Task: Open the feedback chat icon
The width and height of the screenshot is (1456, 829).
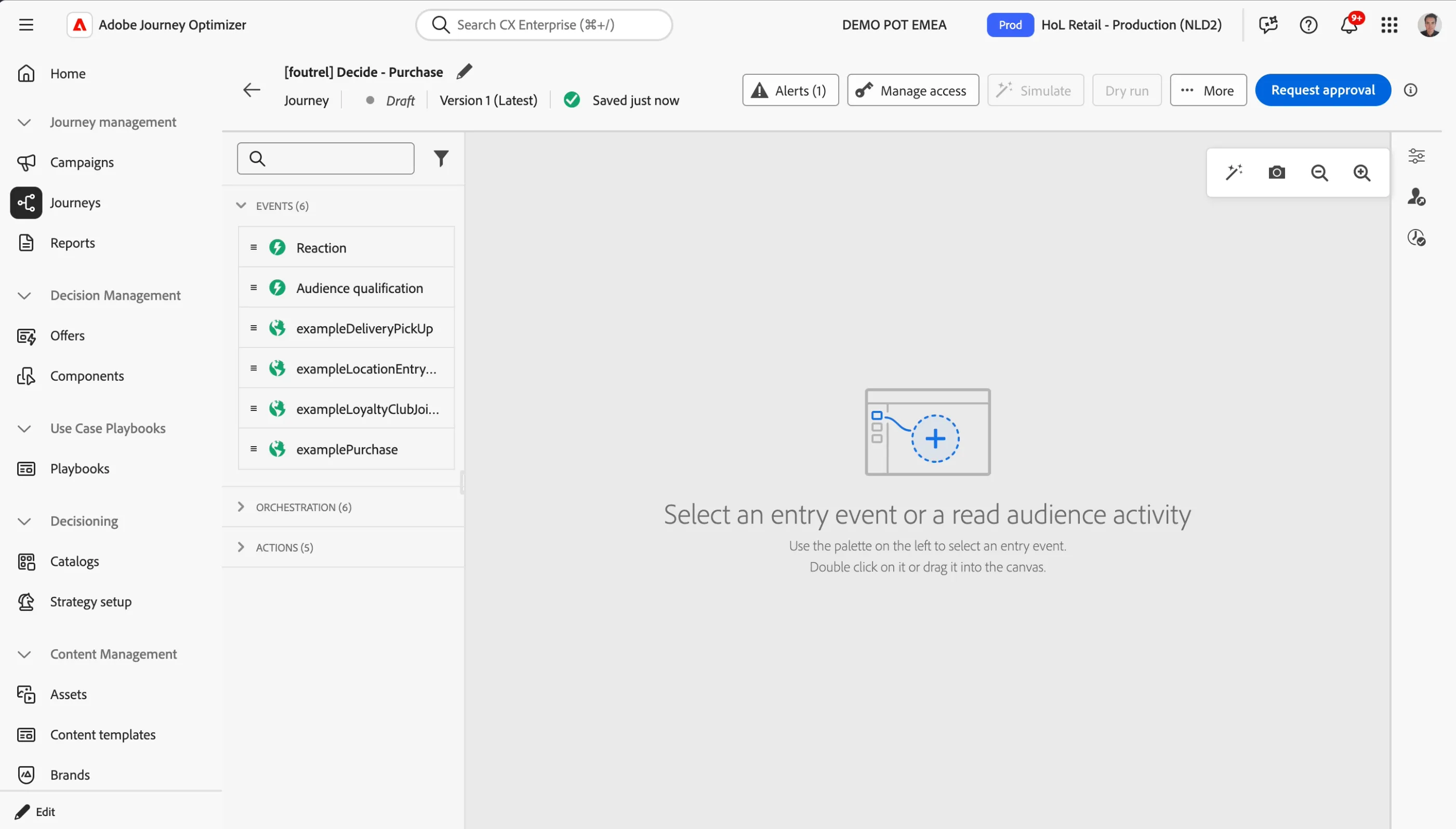Action: pos(1268,25)
